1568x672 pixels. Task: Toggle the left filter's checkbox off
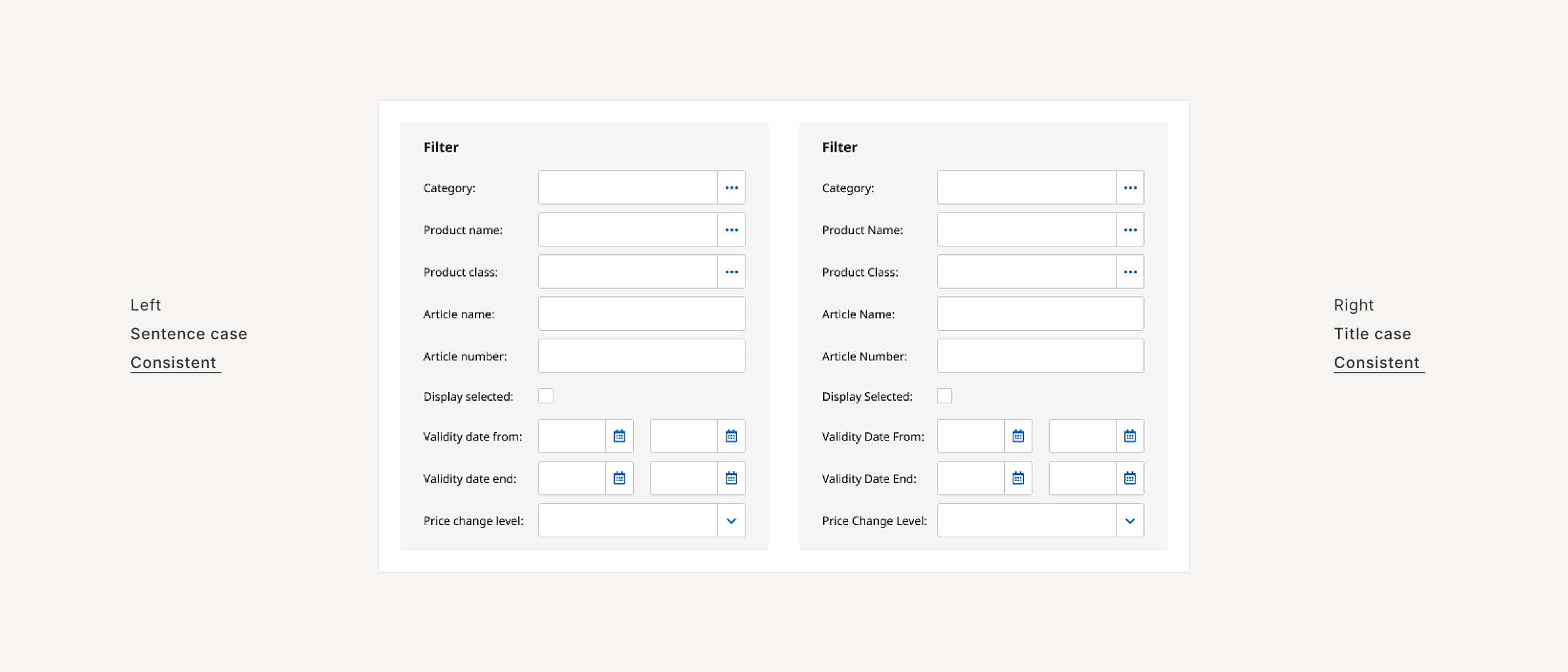(546, 395)
